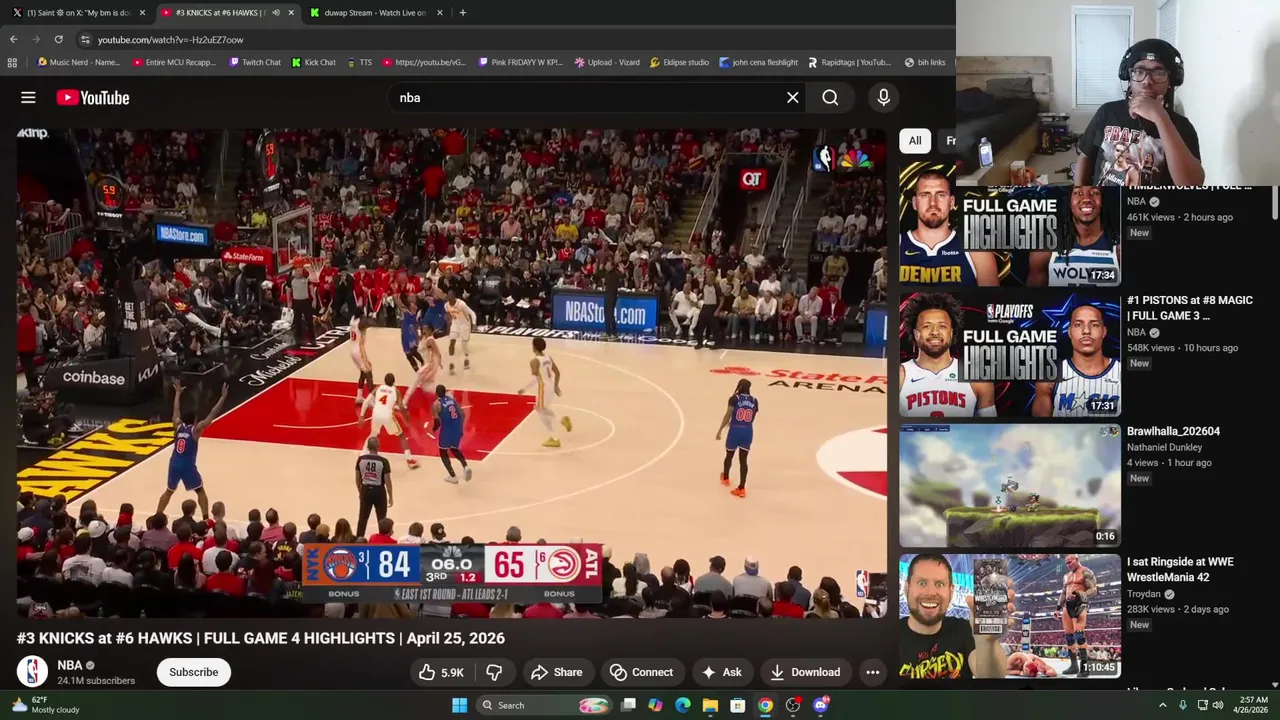Reload the current page
The height and width of the screenshot is (720, 1280).
coord(58,39)
